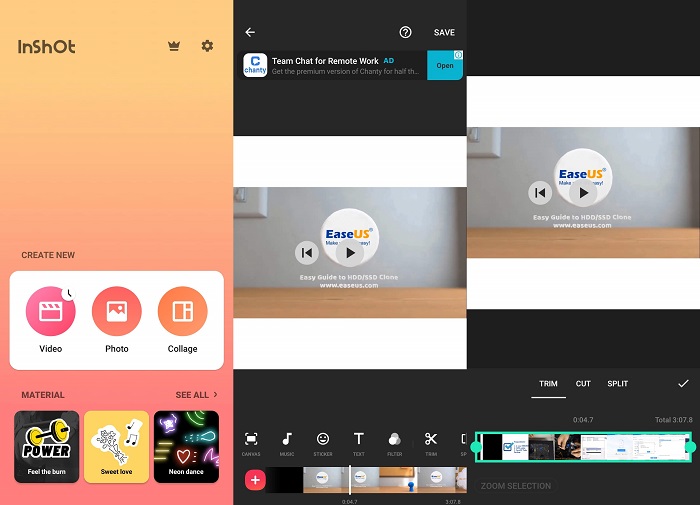Screen dimensions: 700x505
Task: Open InShot settings gear icon
Action: tap(207, 46)
